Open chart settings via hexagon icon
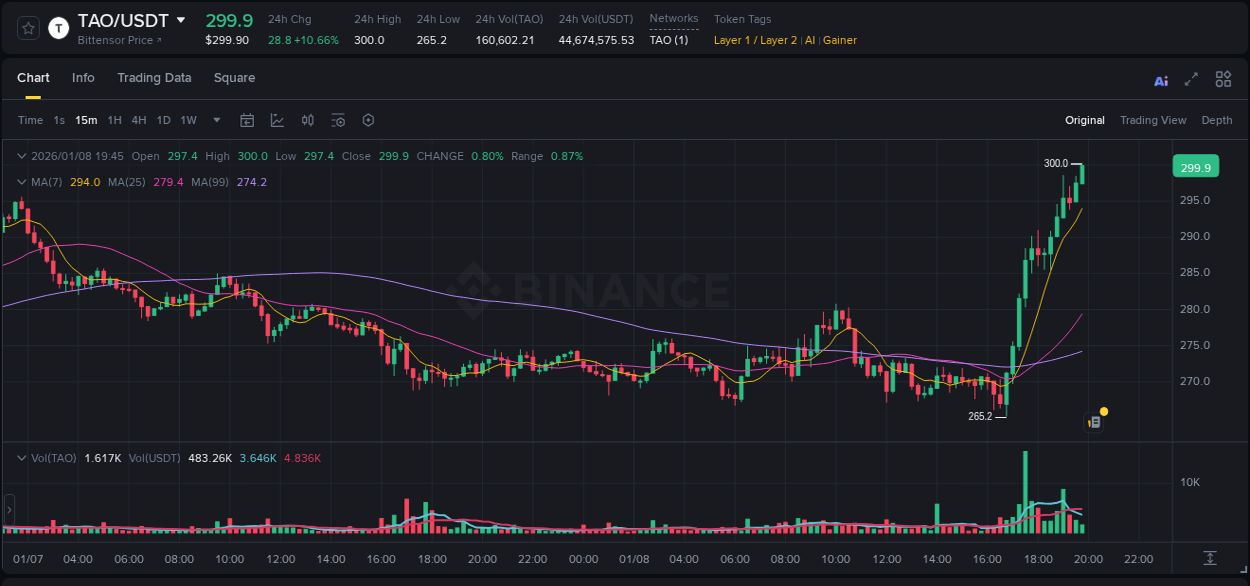The image size is (1250, 586). click(368, 120)
